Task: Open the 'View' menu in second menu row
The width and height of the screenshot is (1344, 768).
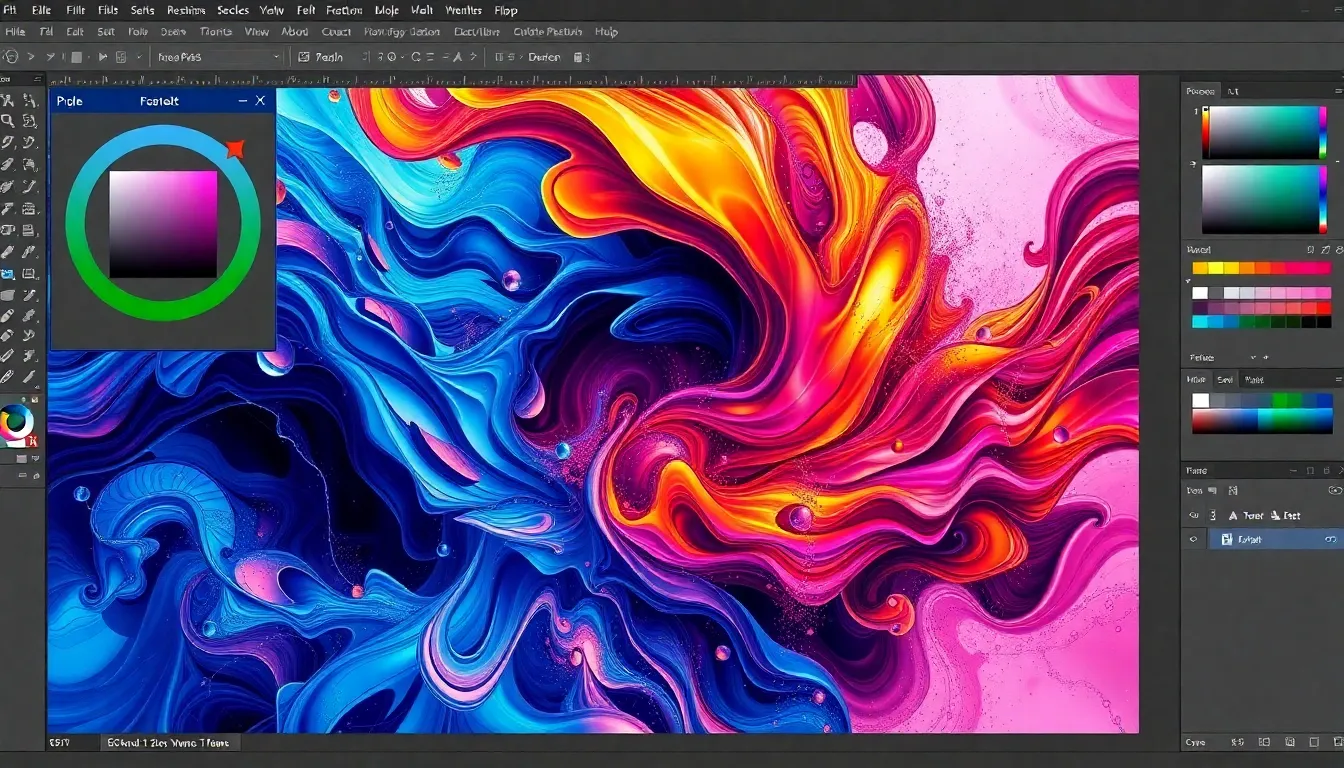Action: pyautogui.click(x=257, y=32)
